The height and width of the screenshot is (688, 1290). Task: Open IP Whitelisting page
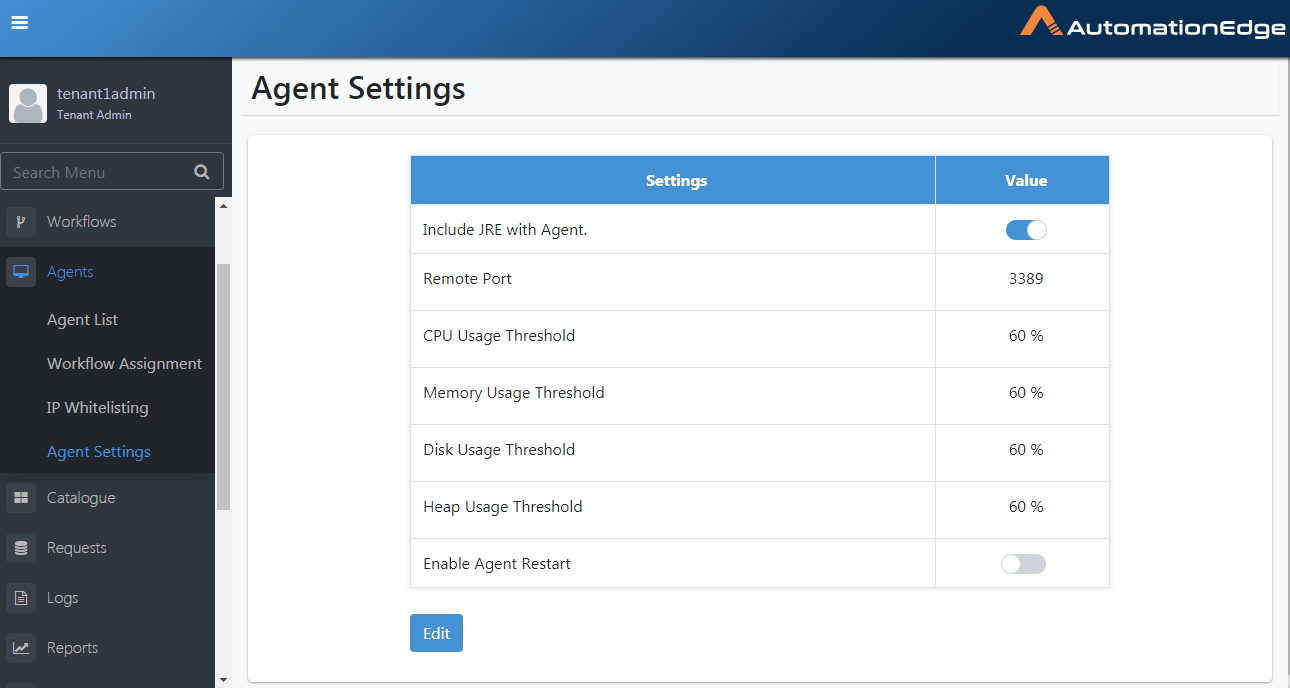[97, 408]
